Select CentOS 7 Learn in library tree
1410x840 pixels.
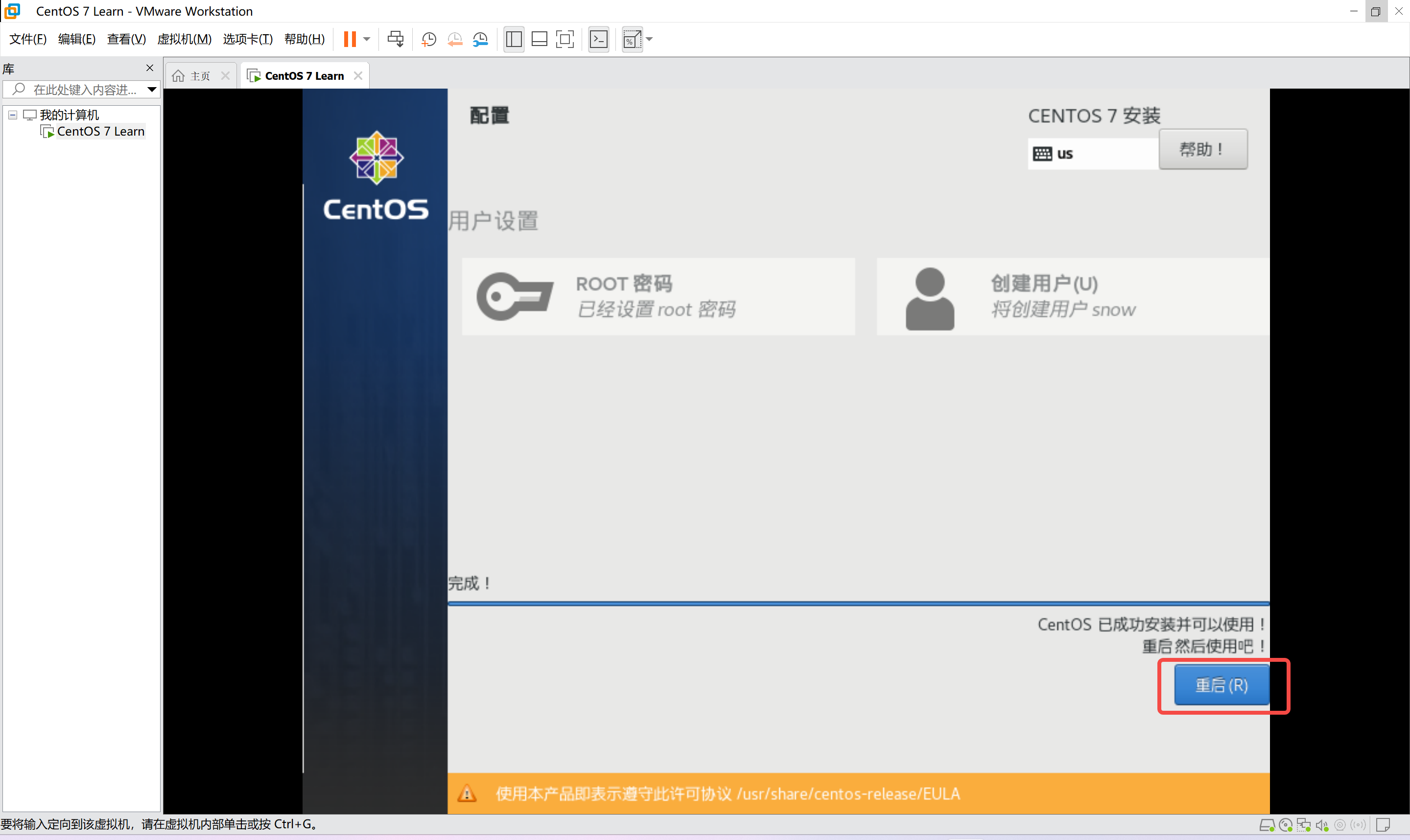pyautogui.click(x=100, y=131)
